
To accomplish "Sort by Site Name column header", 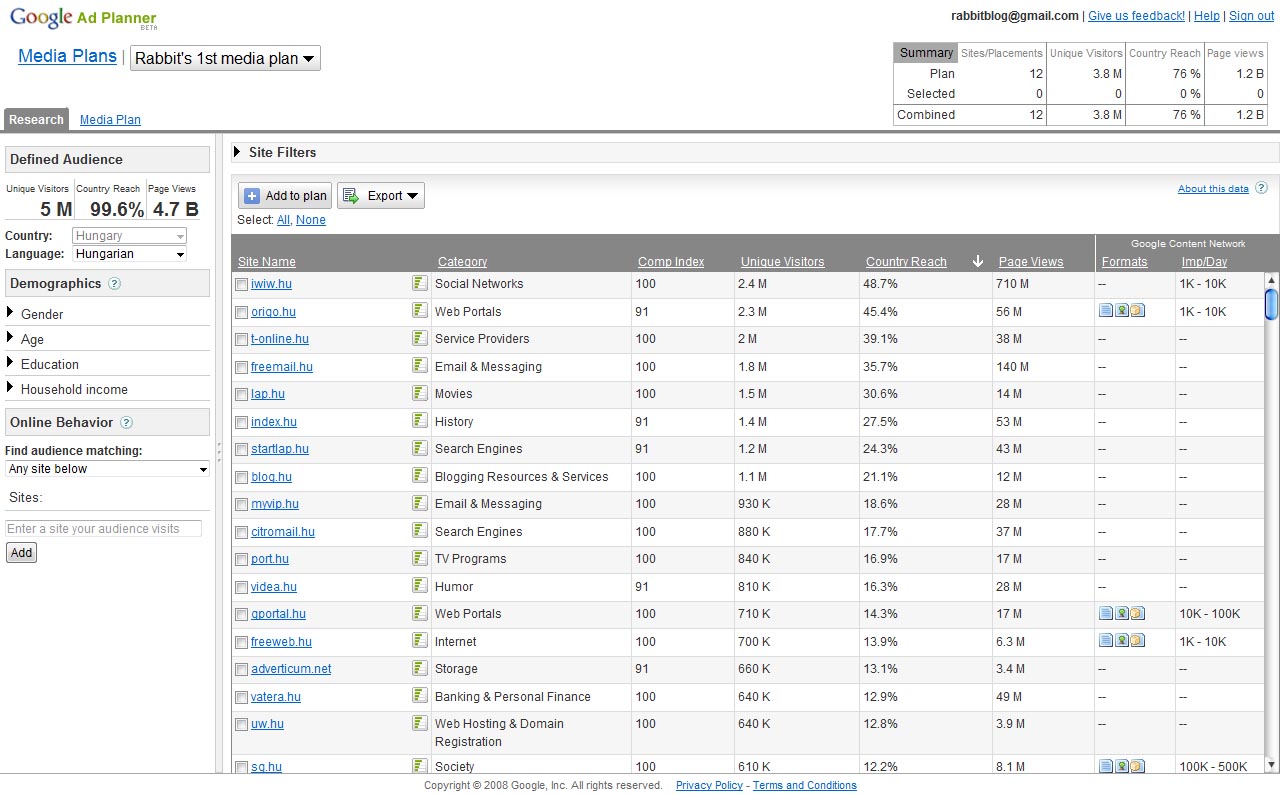I will pos(267,262).
